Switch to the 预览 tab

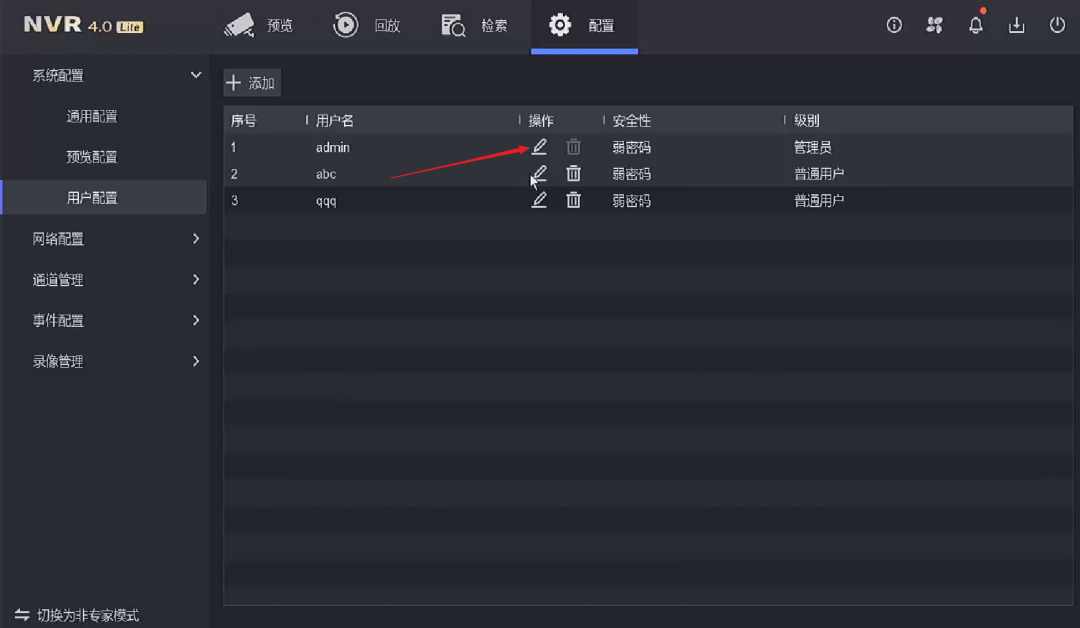pyautogui.click(x=259, y=26)
